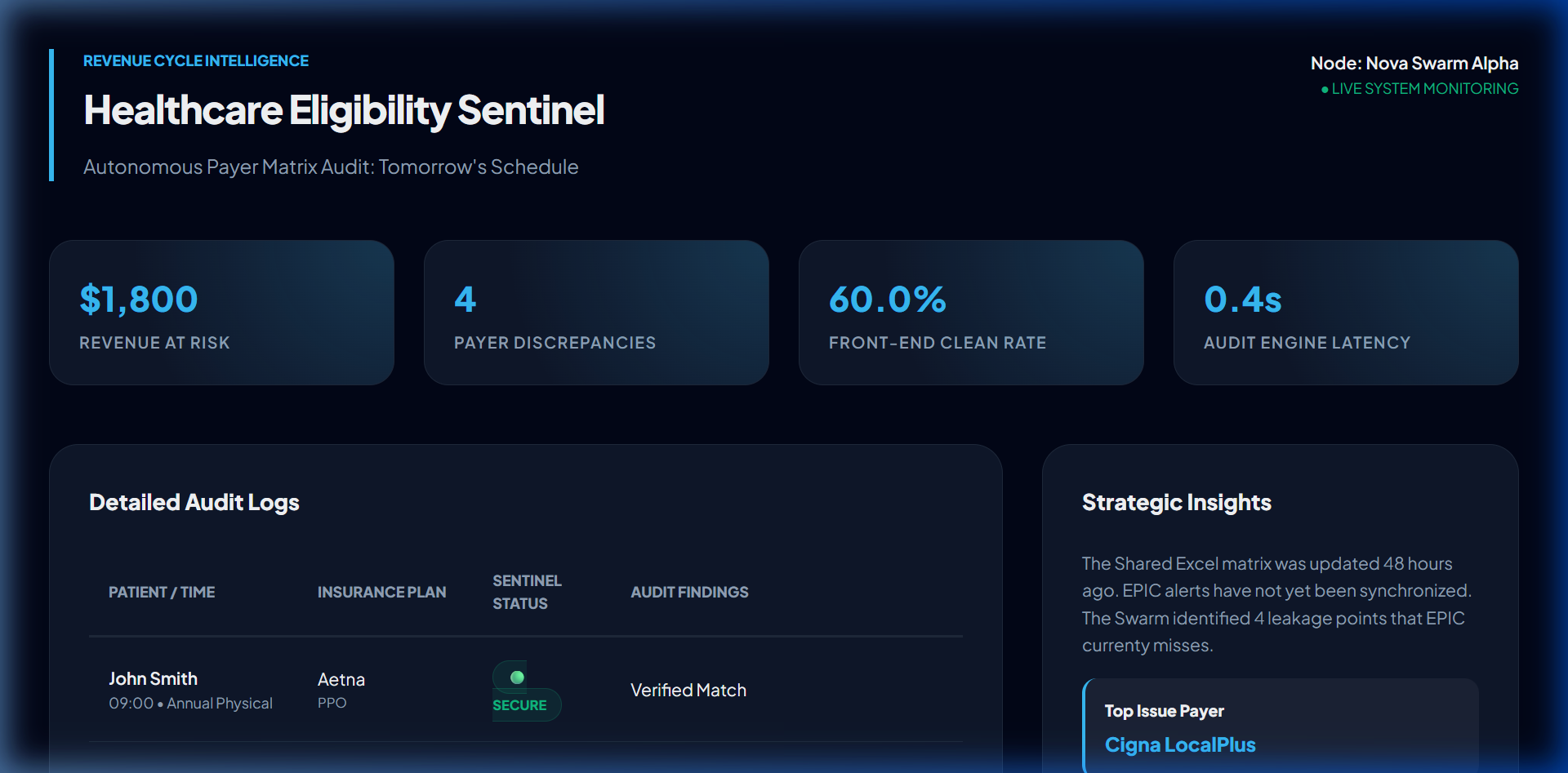Click the Front-End Clean Rate 60.0% card
Image resolution: width=1568 pixels, height=773 pixels.
[x=971, y=313]
